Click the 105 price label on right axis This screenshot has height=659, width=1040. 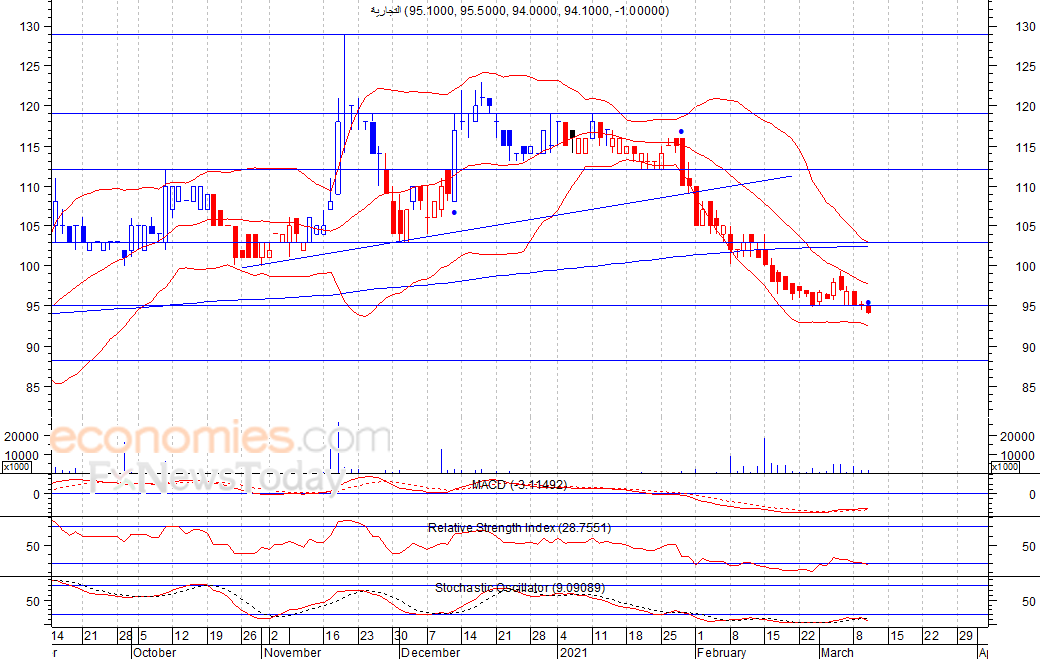[x=1025, y=227]
